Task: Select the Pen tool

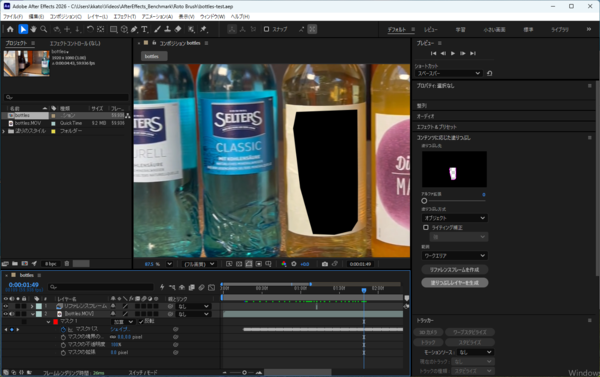Action: click(x=134, y=29)
